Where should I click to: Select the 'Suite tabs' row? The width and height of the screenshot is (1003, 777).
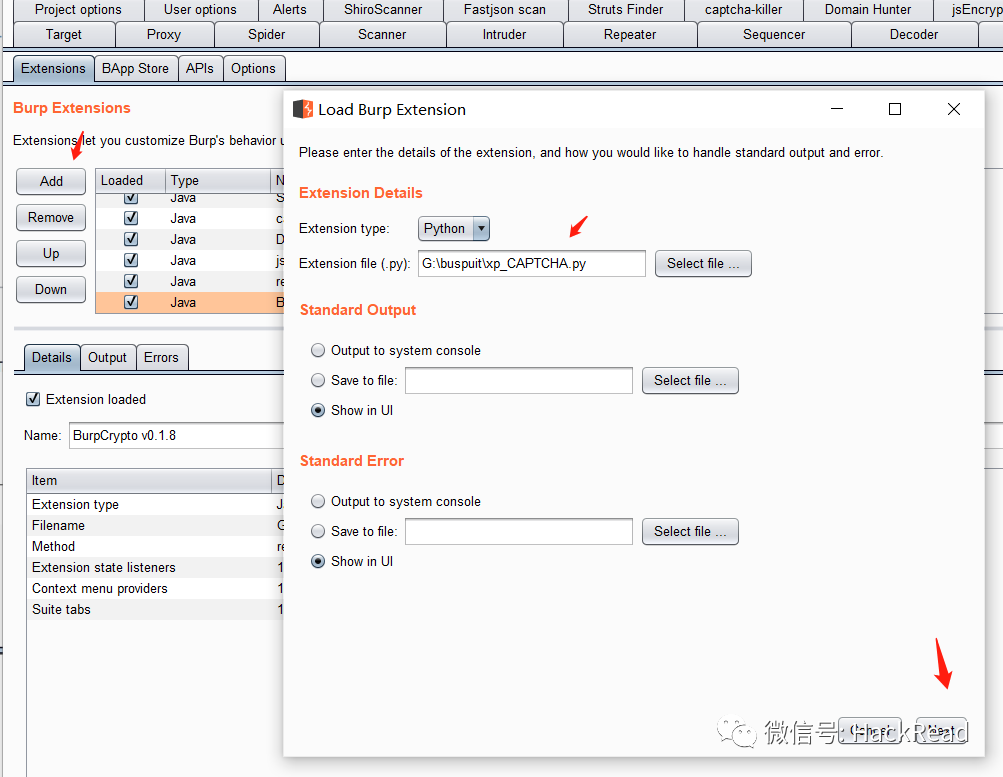tap(155, 610)
